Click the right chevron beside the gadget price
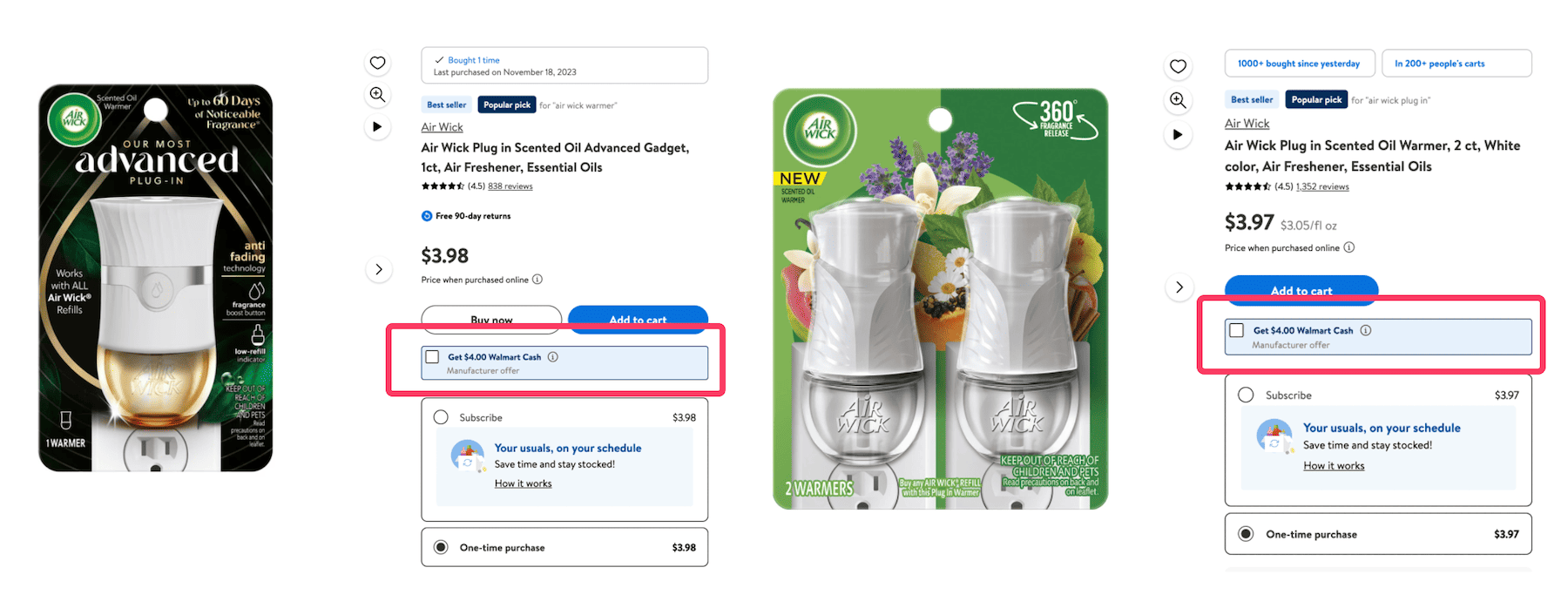The image size is (1568, 608). pyautogui.click(x=379, y=269)
